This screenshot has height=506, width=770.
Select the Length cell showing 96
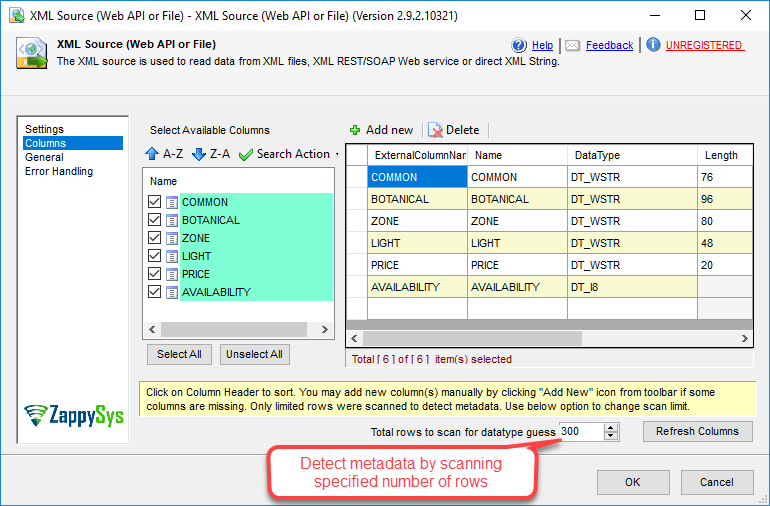[725, 199]
